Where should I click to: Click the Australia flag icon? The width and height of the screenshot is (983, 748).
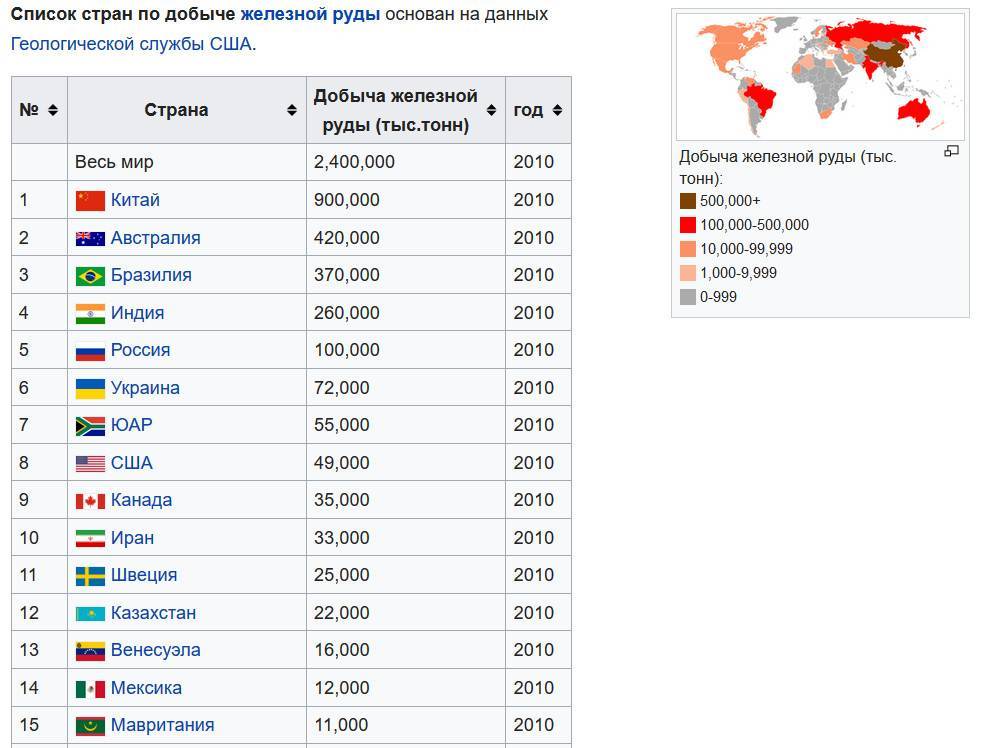(x=90, y=238)
